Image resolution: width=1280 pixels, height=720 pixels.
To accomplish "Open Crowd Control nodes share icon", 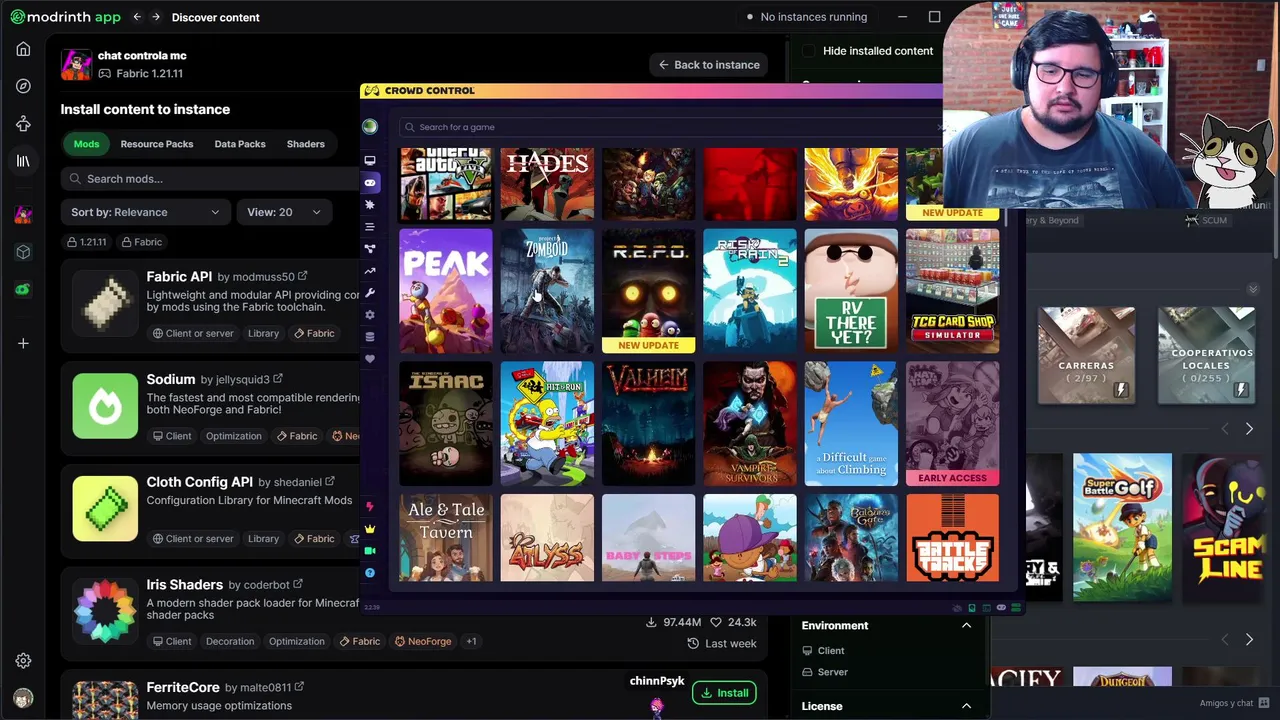I will point(370,249).
